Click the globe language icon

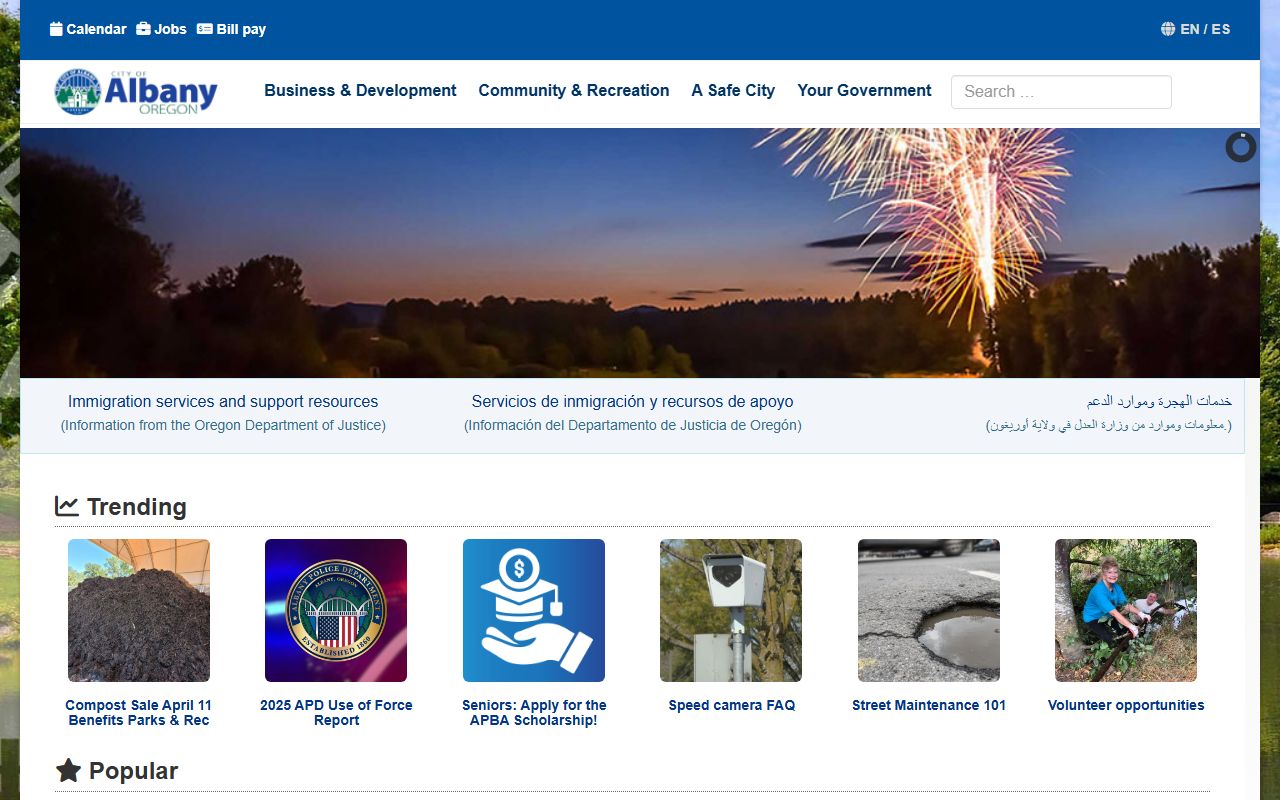click(x=1168, y=29)
